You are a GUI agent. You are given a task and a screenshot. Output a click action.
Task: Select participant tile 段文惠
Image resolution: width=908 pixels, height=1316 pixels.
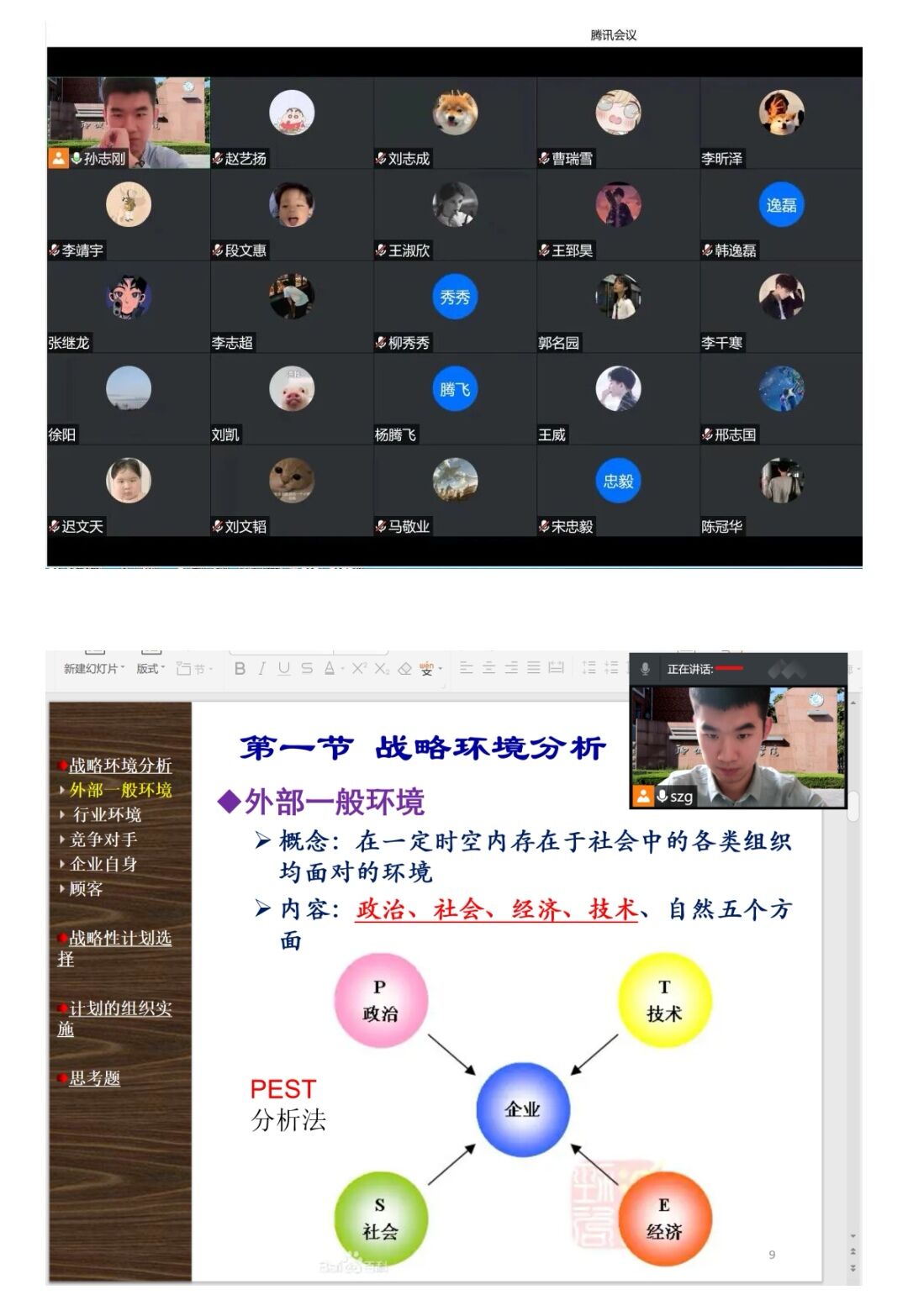[292, 215]
